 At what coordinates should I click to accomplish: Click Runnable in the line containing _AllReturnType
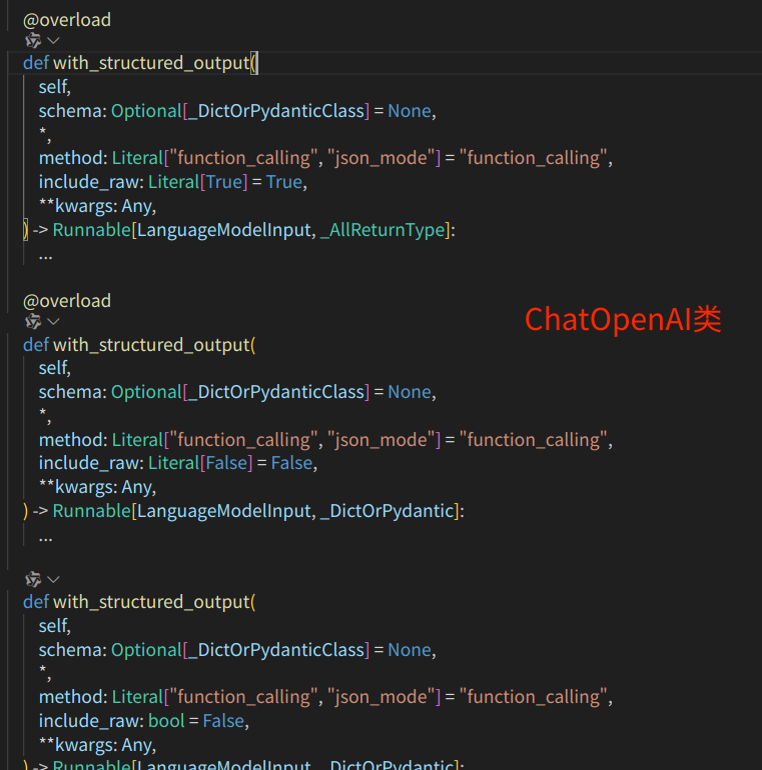tap(91, 230)
